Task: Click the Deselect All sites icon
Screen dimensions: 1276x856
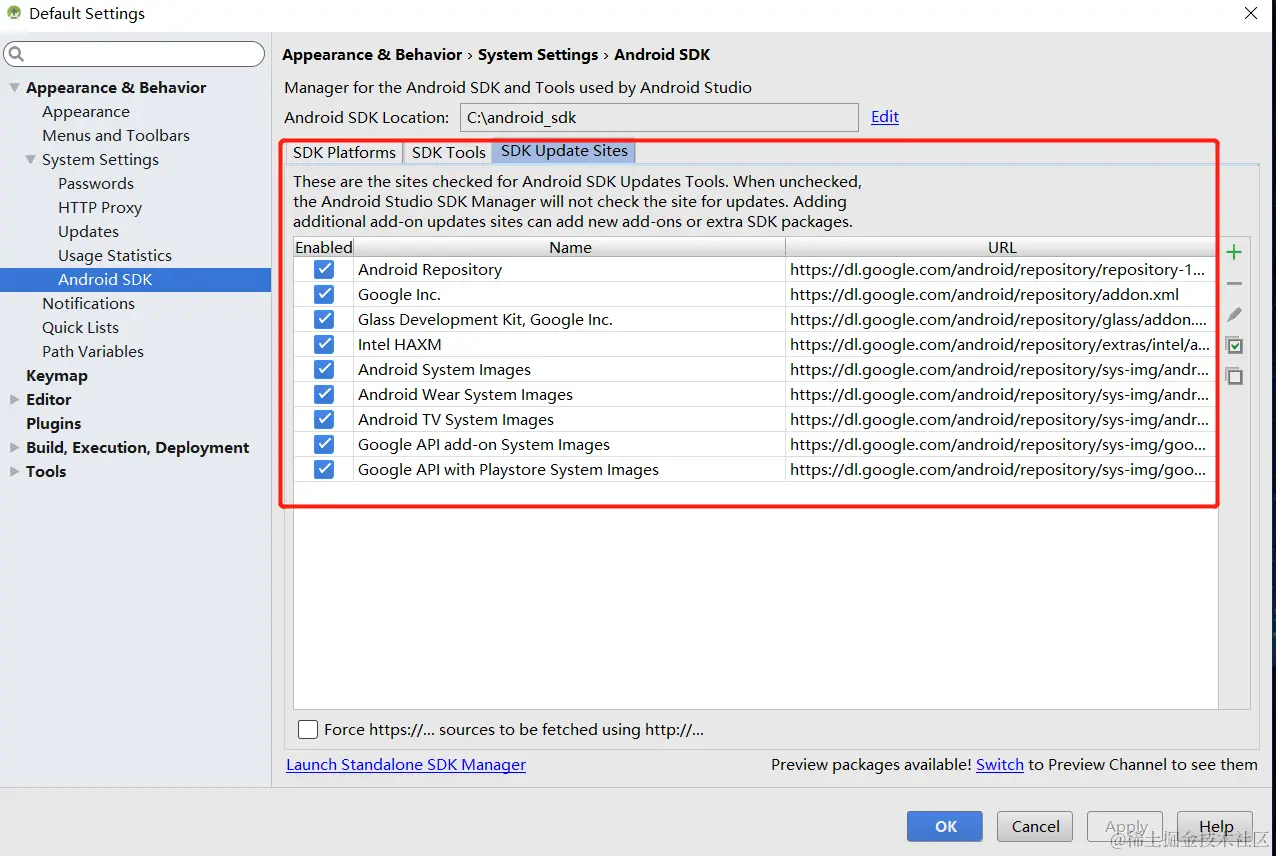Action: pyautogui.click(x=1234, y=376)
